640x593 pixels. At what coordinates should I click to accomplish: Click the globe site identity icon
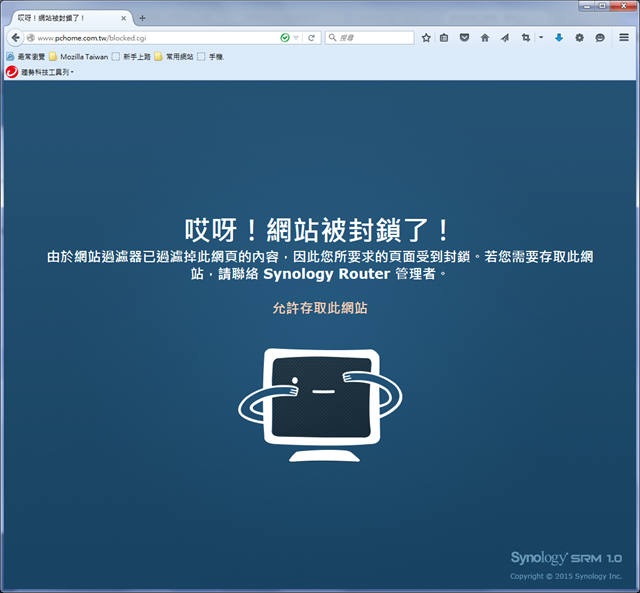(x=31, y=38)
